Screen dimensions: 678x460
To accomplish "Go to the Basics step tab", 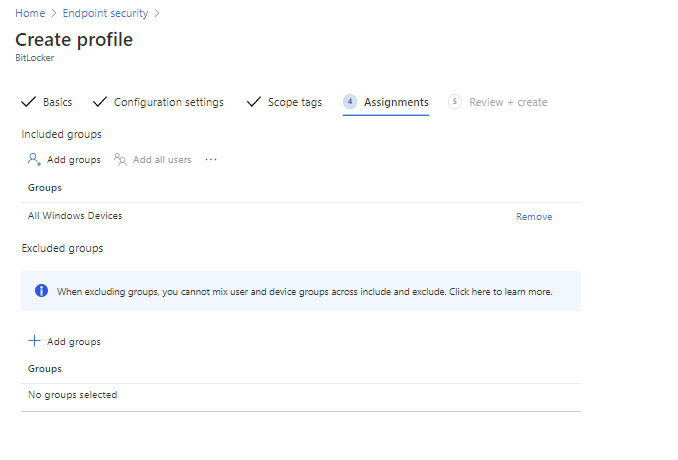I will (57, 102).
